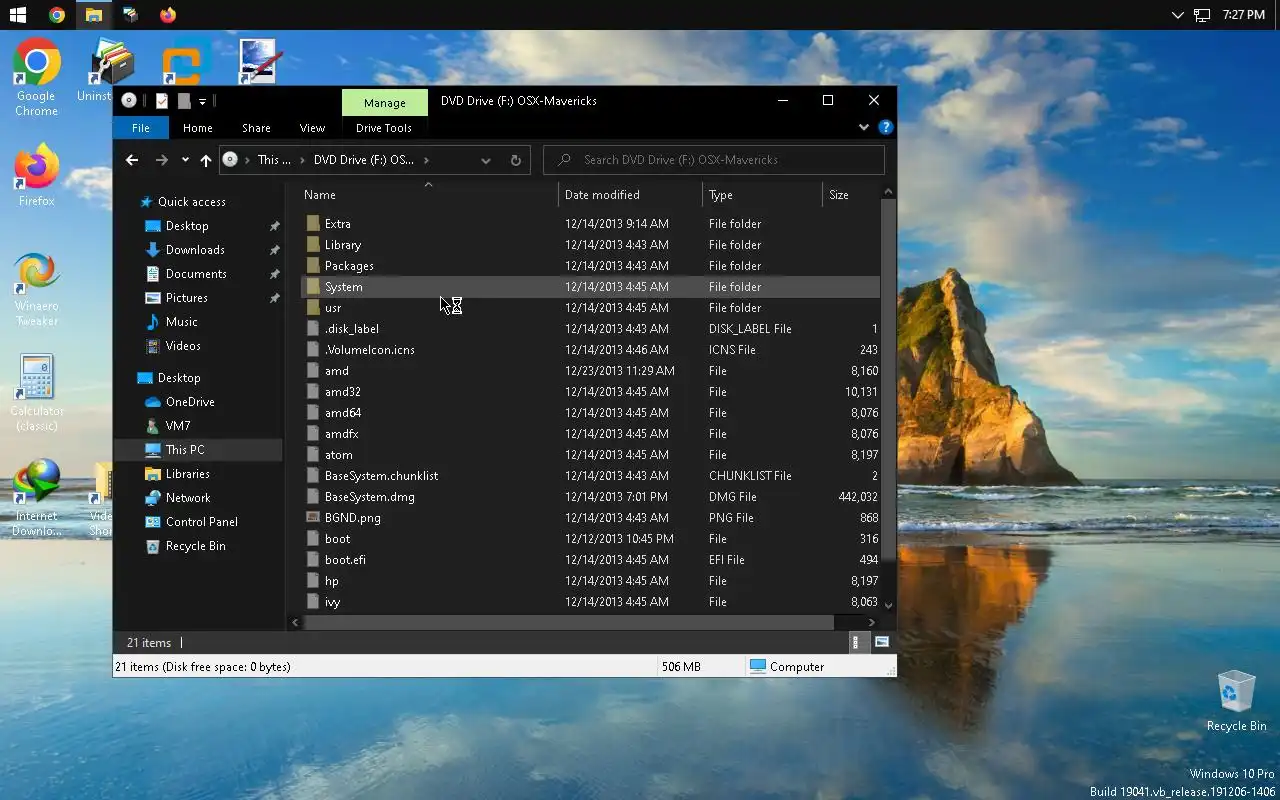Click the horizontal scrollbar in file list
The image size is (1280, 800).
tap(568, 622)
